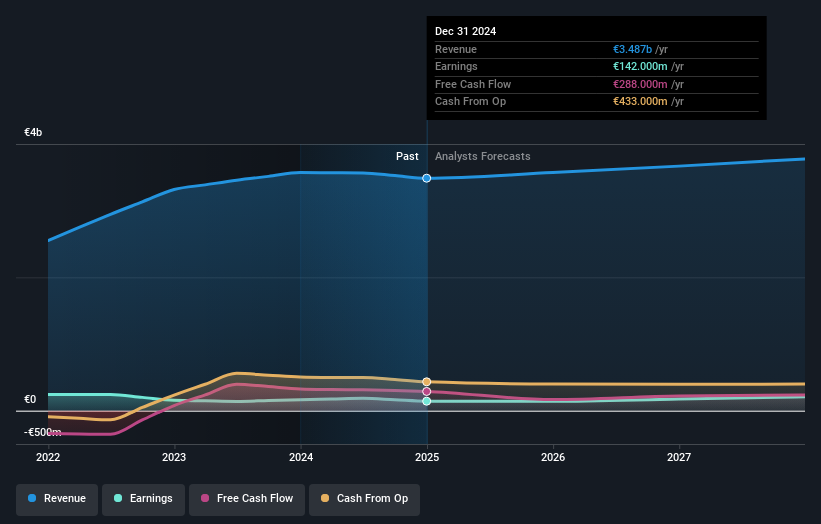Toggle the Revenue legend button
Screen dimensions: 821x524
tap(57, 499)
